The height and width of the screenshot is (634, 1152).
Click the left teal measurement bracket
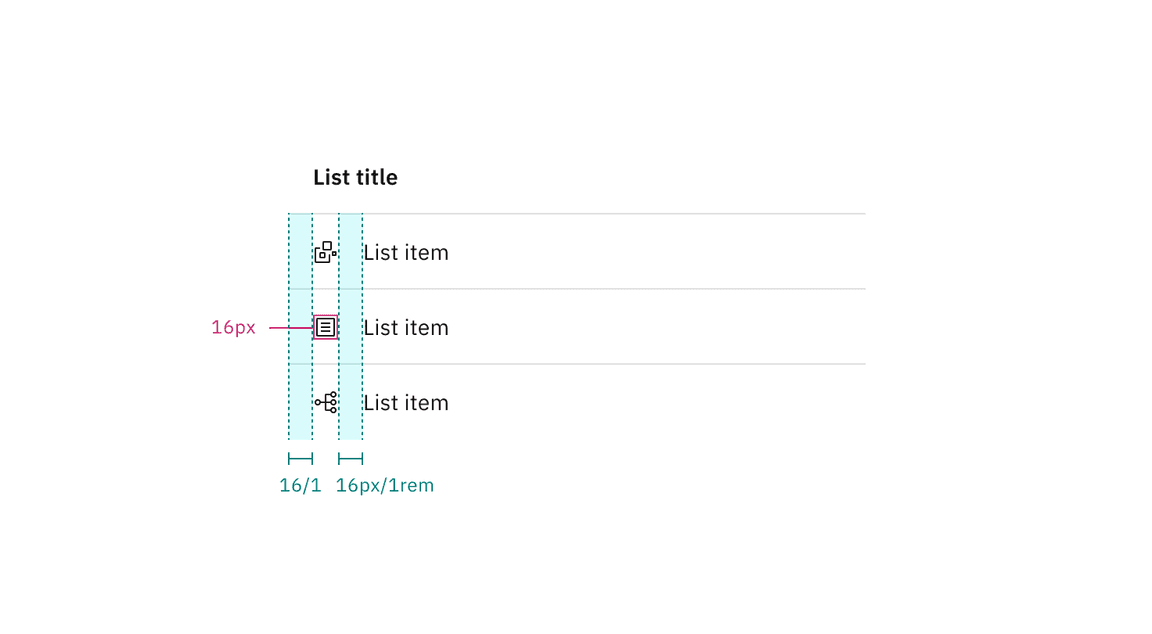[300, 459]
